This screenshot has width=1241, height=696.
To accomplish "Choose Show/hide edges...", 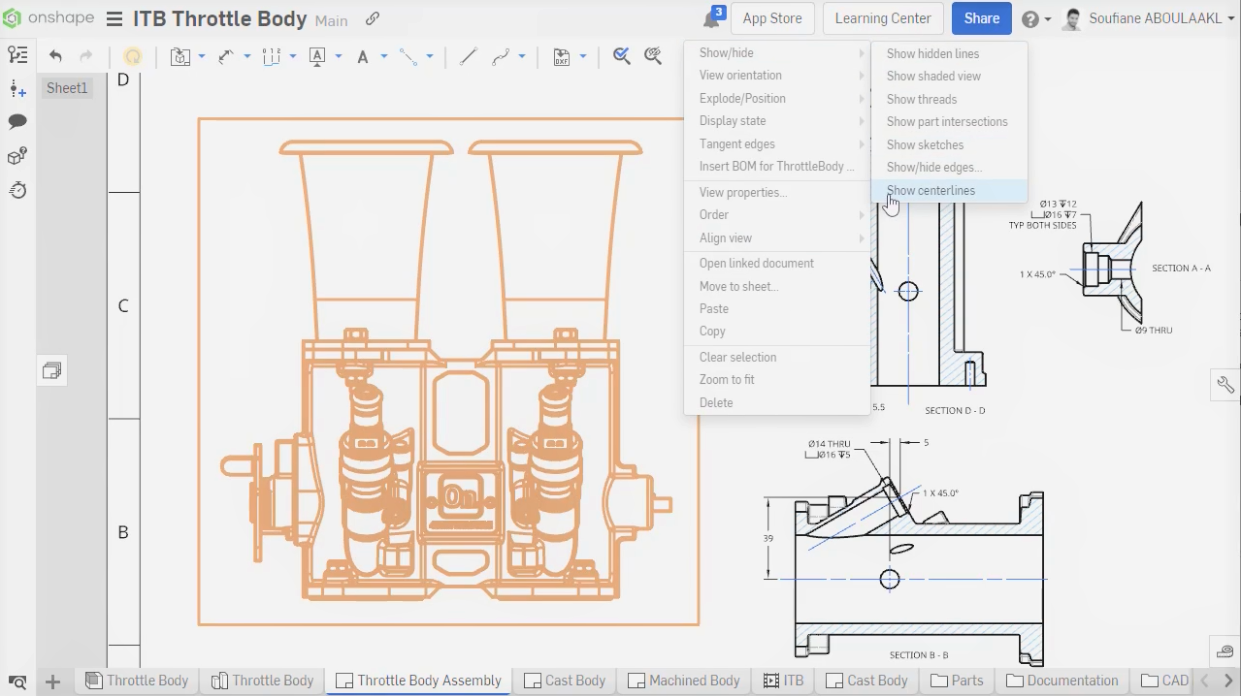I will point(949,167).
